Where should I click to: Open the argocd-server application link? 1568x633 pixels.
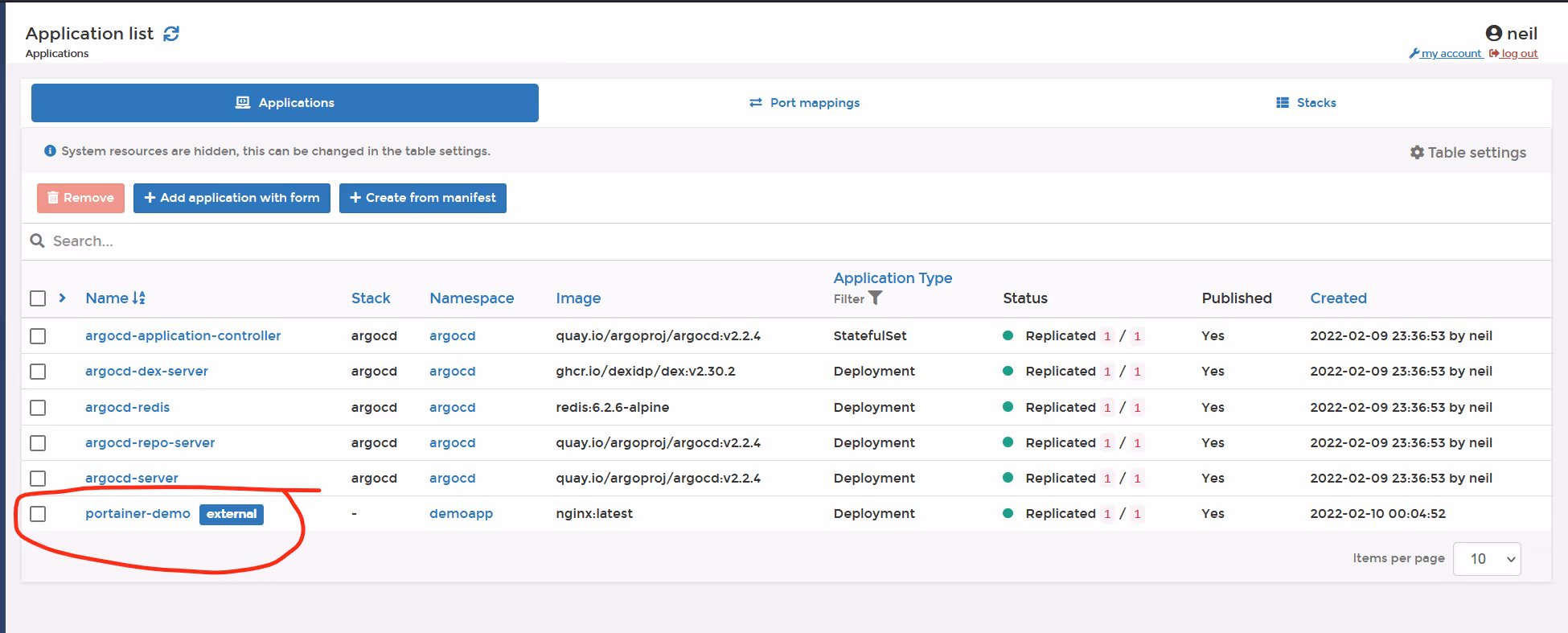tap(132, 478)
